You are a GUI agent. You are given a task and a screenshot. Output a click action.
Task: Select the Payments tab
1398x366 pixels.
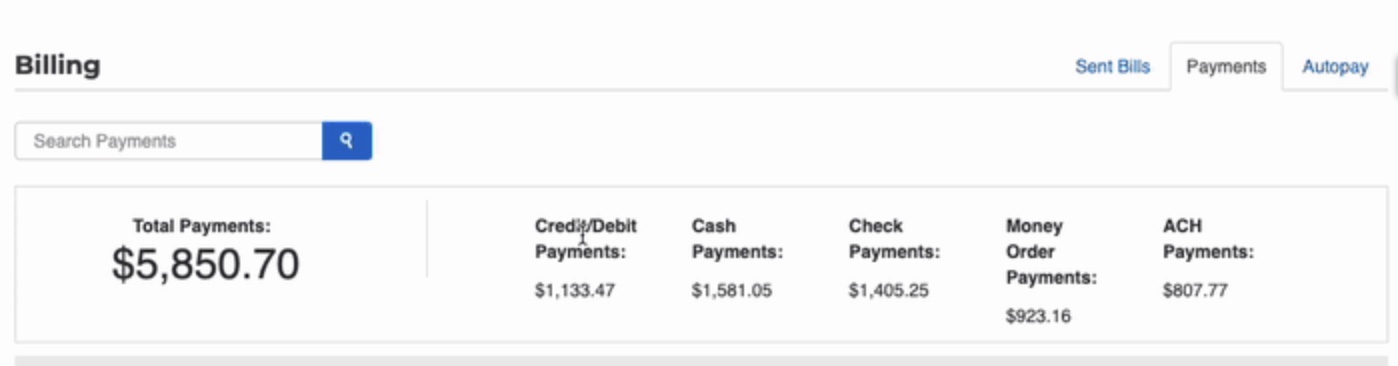pos(1226,67)
